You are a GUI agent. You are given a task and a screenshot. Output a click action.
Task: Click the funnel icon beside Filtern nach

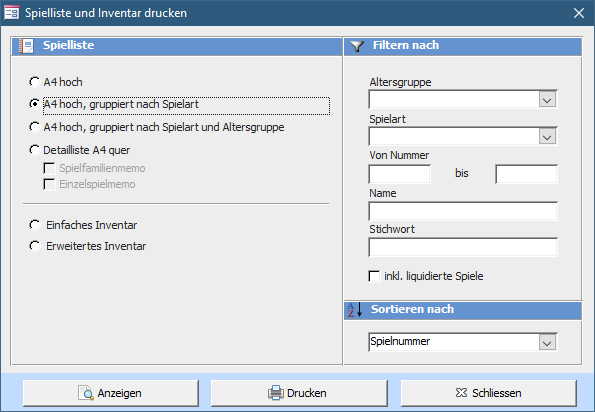pyautogui.click(x=357, y=46)
